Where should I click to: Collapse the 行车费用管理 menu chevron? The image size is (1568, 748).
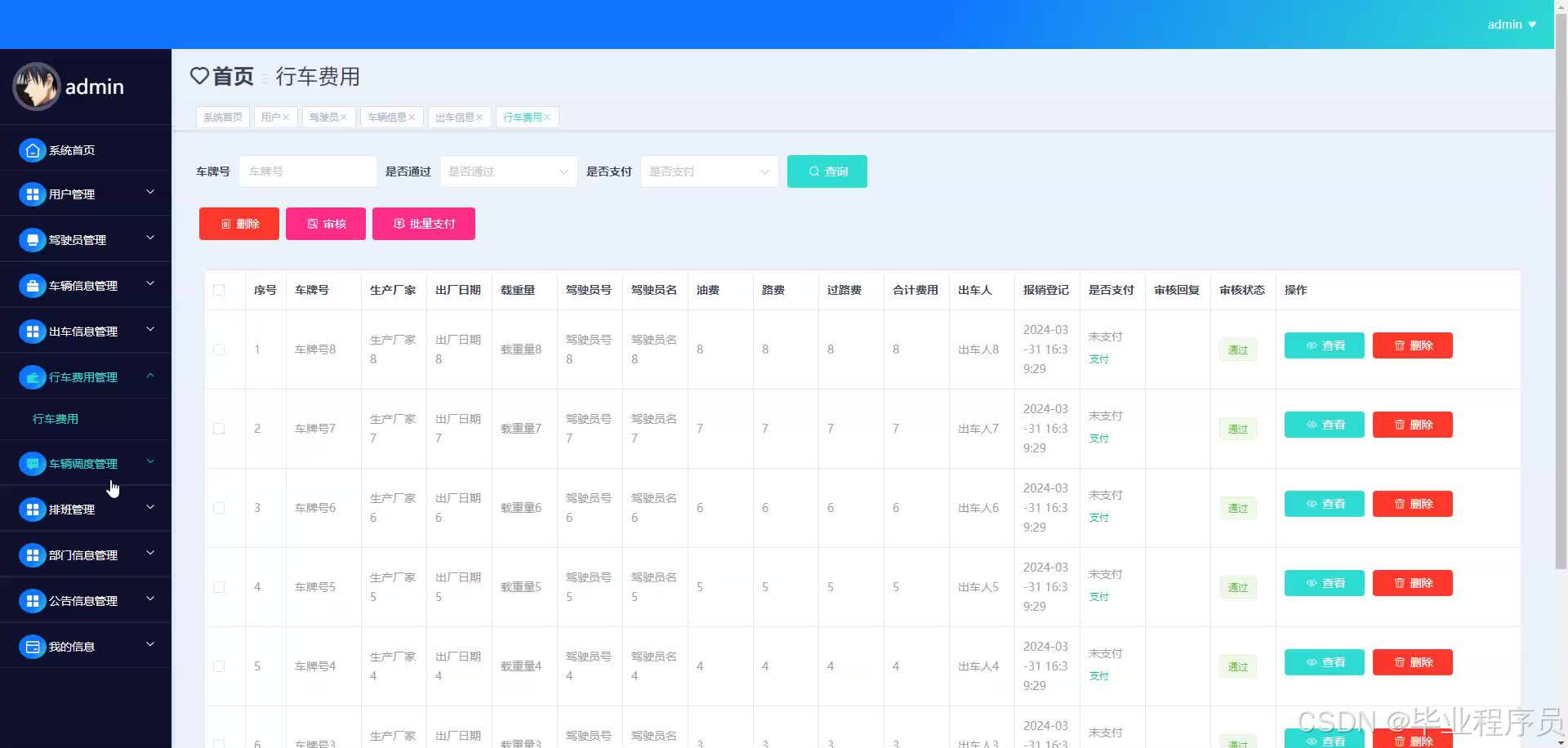point(150,376)
